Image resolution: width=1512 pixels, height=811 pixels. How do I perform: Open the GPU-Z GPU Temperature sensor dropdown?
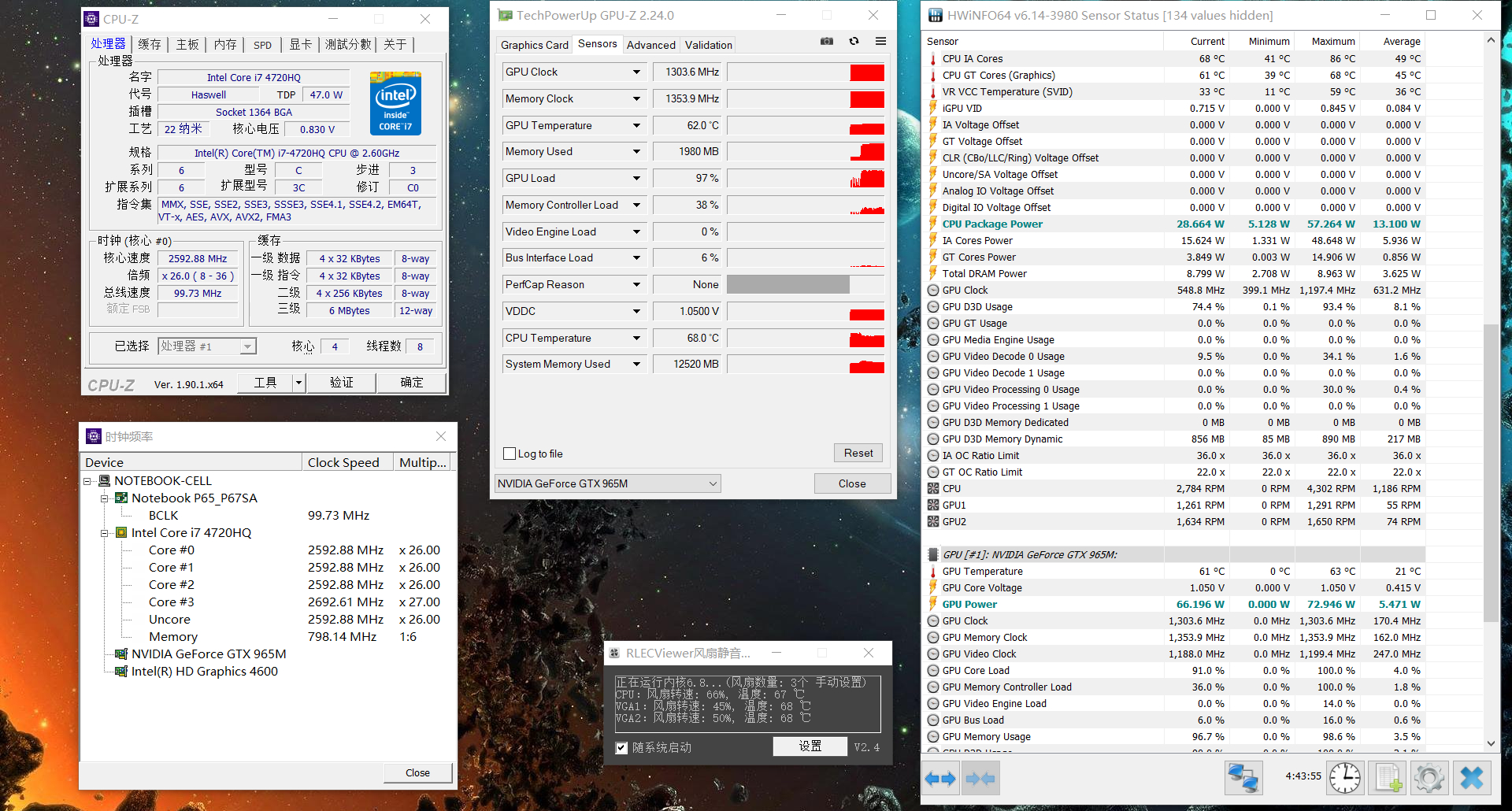click(636, 126)
